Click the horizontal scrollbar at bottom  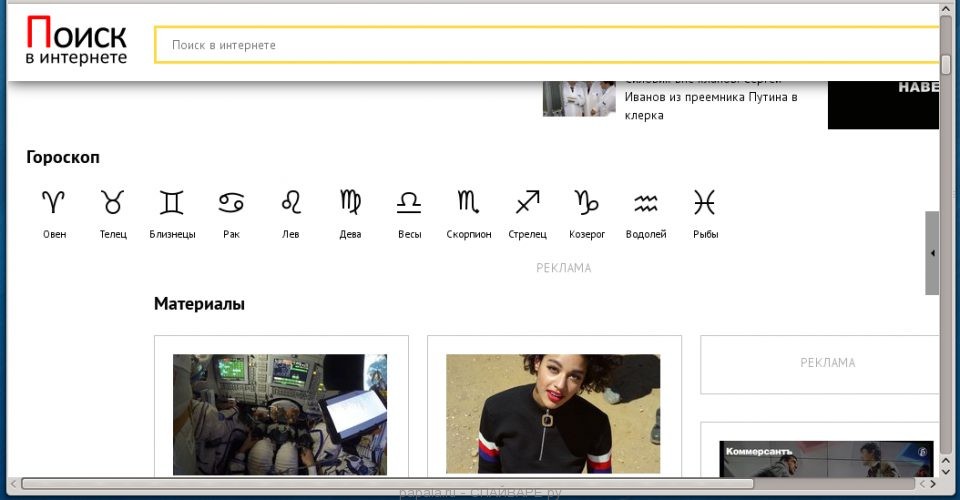(380, 484)
